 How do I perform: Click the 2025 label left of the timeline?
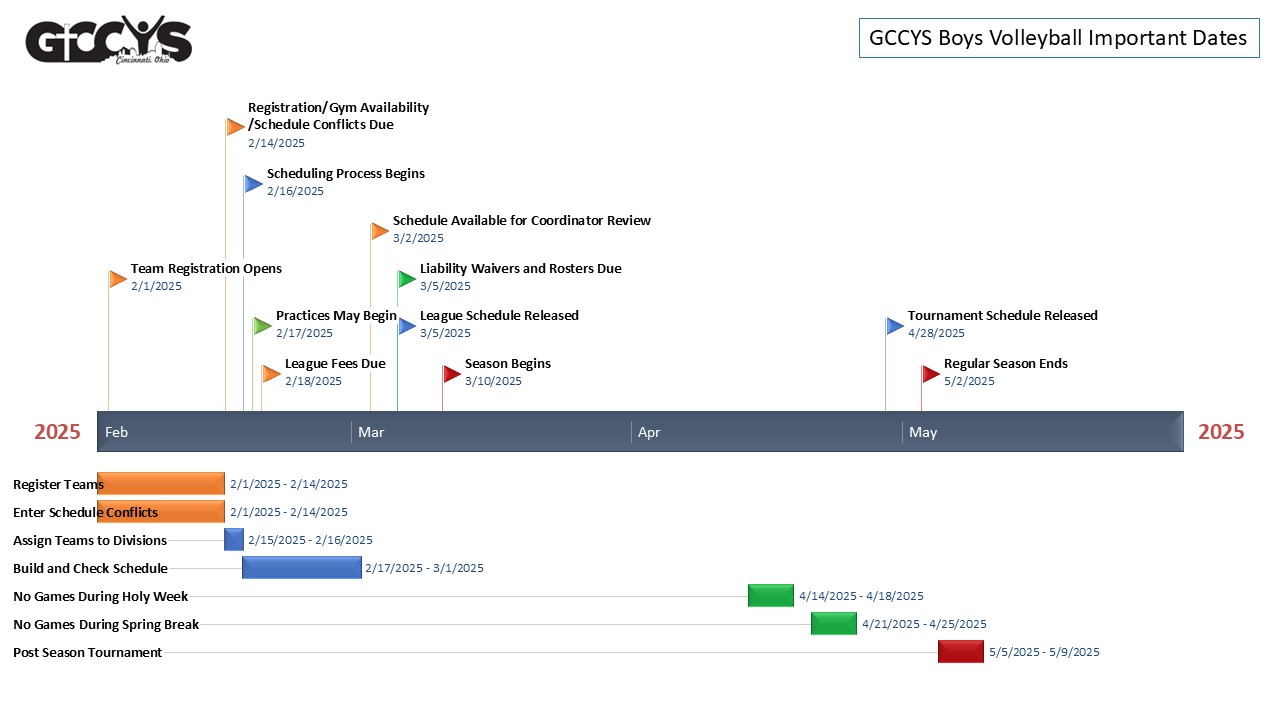click(57, 432)
